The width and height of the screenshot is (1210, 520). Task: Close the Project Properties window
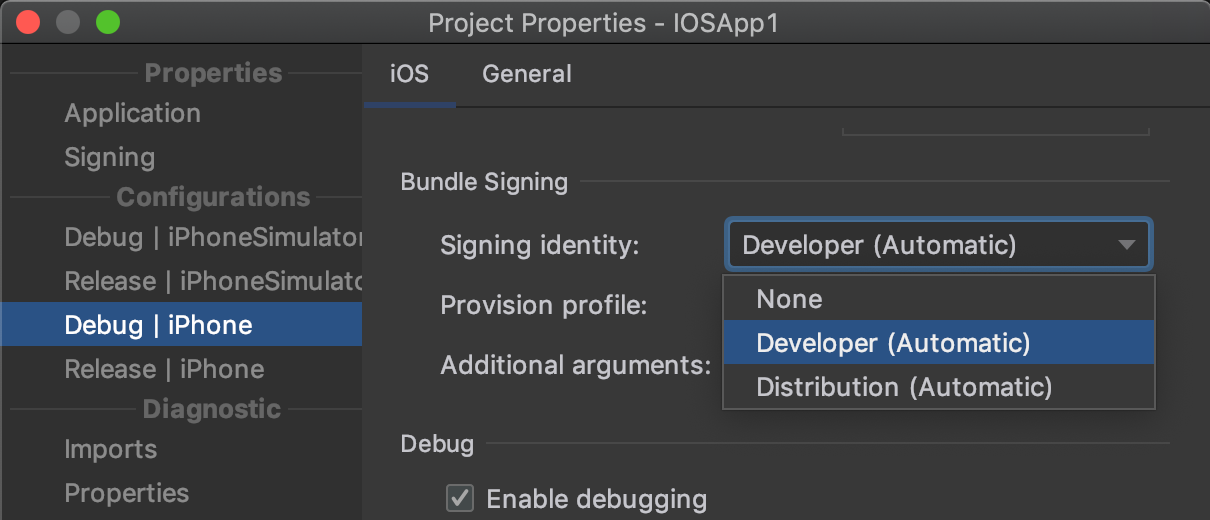tap(27, 21)
